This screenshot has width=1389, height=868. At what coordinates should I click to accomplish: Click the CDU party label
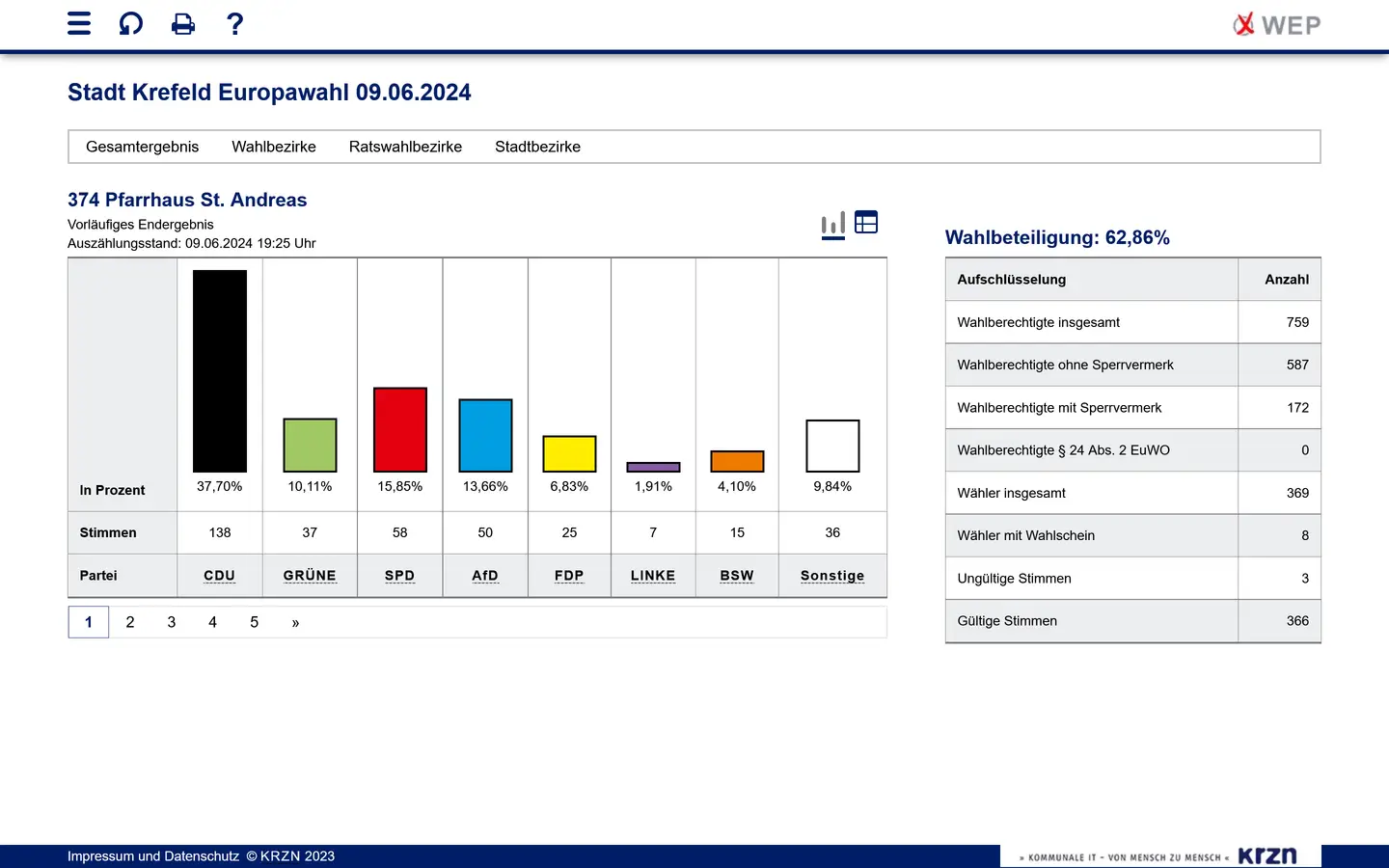tap(220, 576)
